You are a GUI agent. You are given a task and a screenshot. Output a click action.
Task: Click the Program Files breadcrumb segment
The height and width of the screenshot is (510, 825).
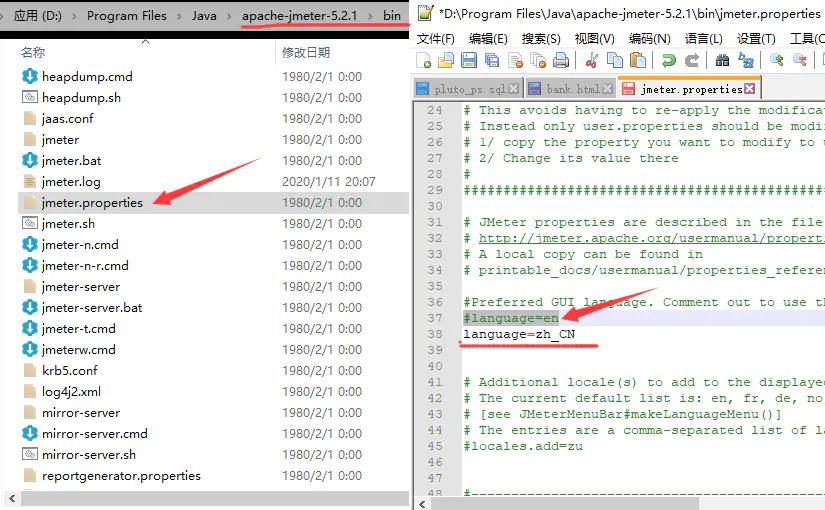[x=127, y=16]
